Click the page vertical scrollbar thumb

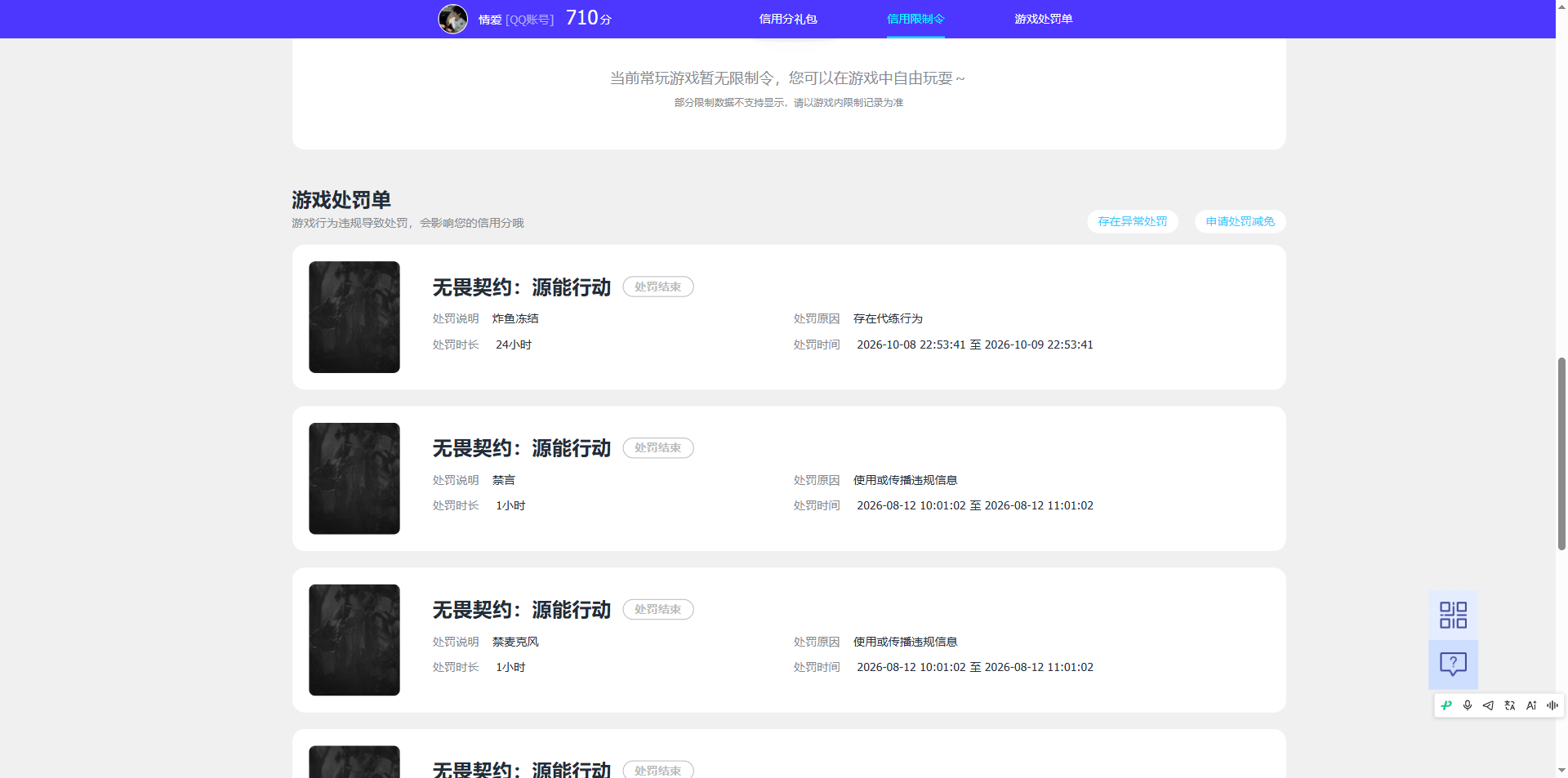(x=1561, y=454)
